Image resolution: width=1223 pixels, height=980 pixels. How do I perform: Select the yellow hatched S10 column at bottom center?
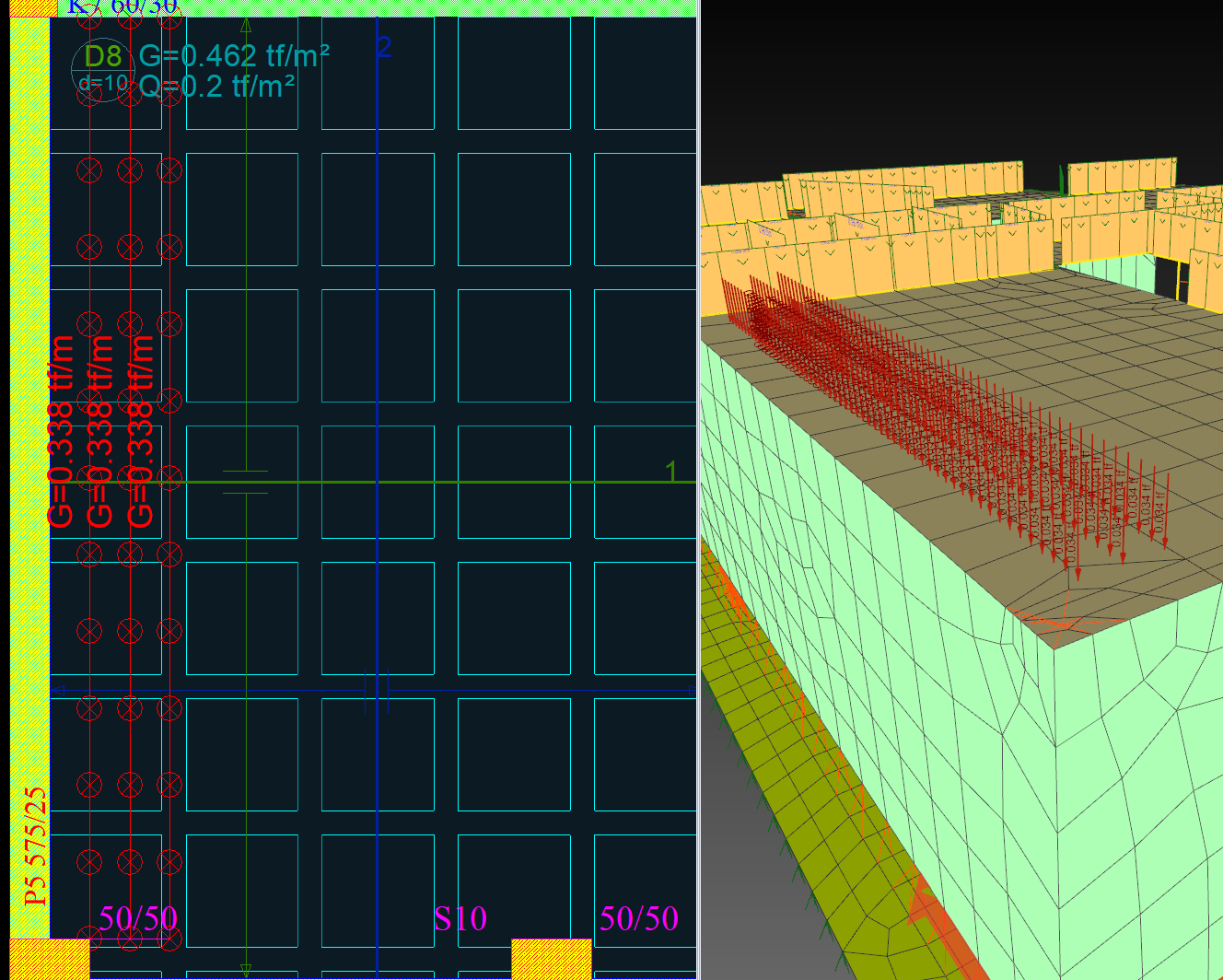[x=552, y=959]
